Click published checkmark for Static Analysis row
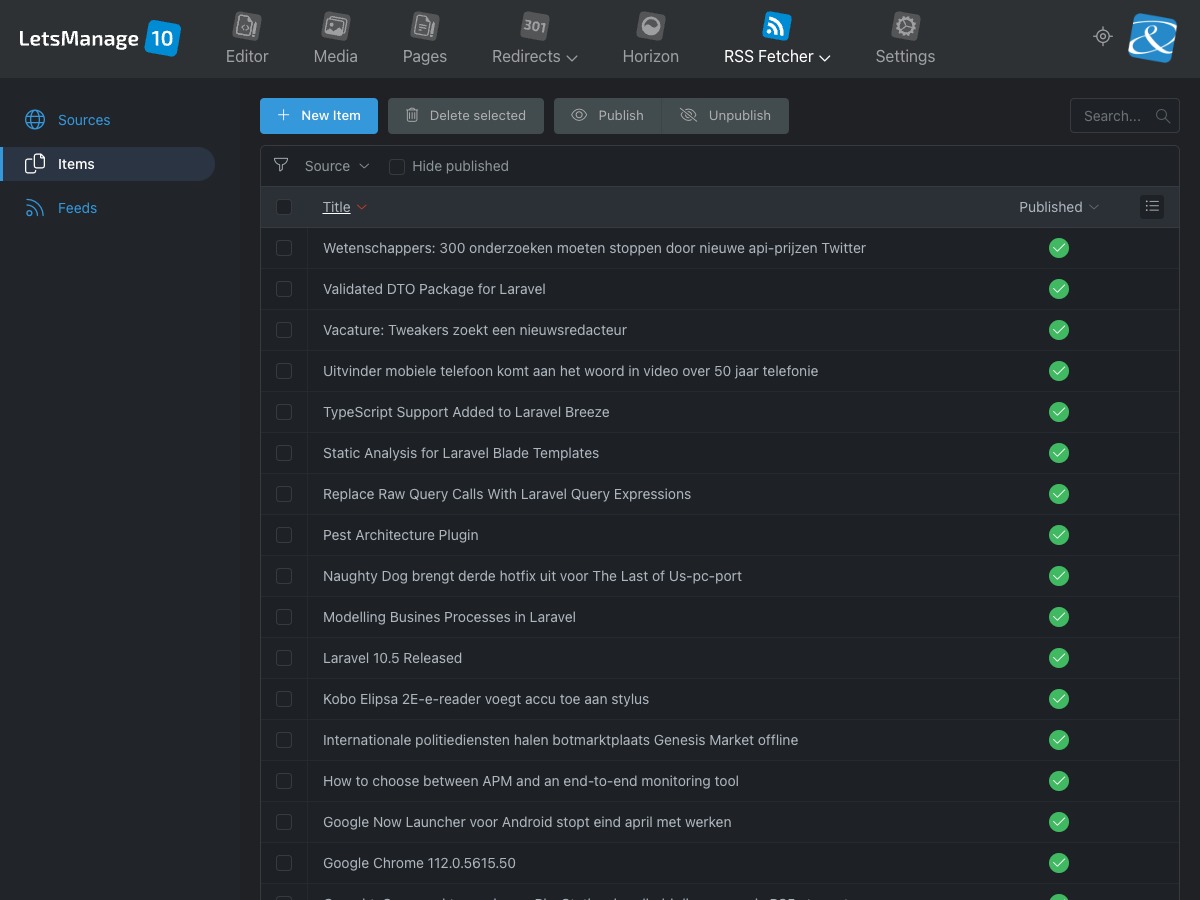This screenshot has height=900, width=1200. 1059,453
